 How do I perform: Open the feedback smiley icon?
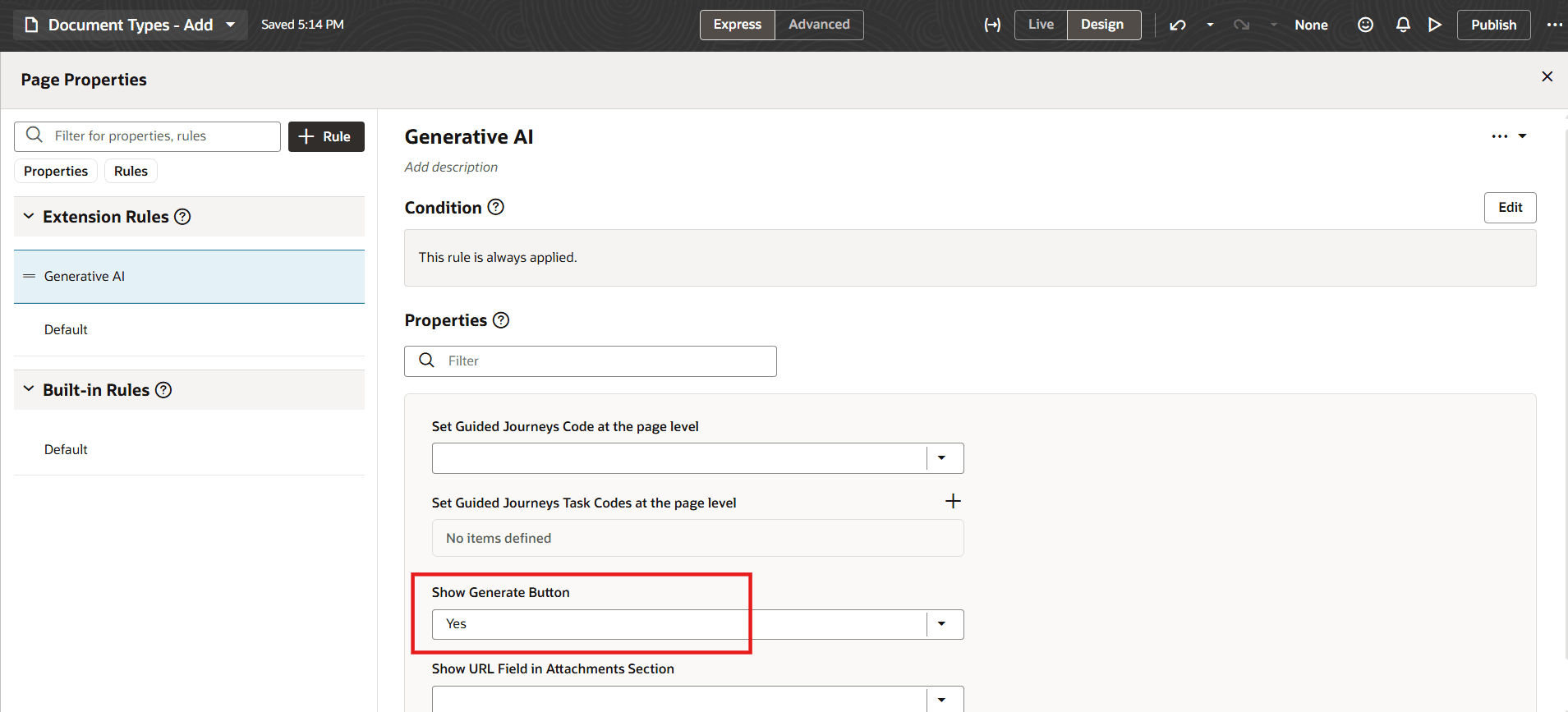click(x=1365, y=25)
